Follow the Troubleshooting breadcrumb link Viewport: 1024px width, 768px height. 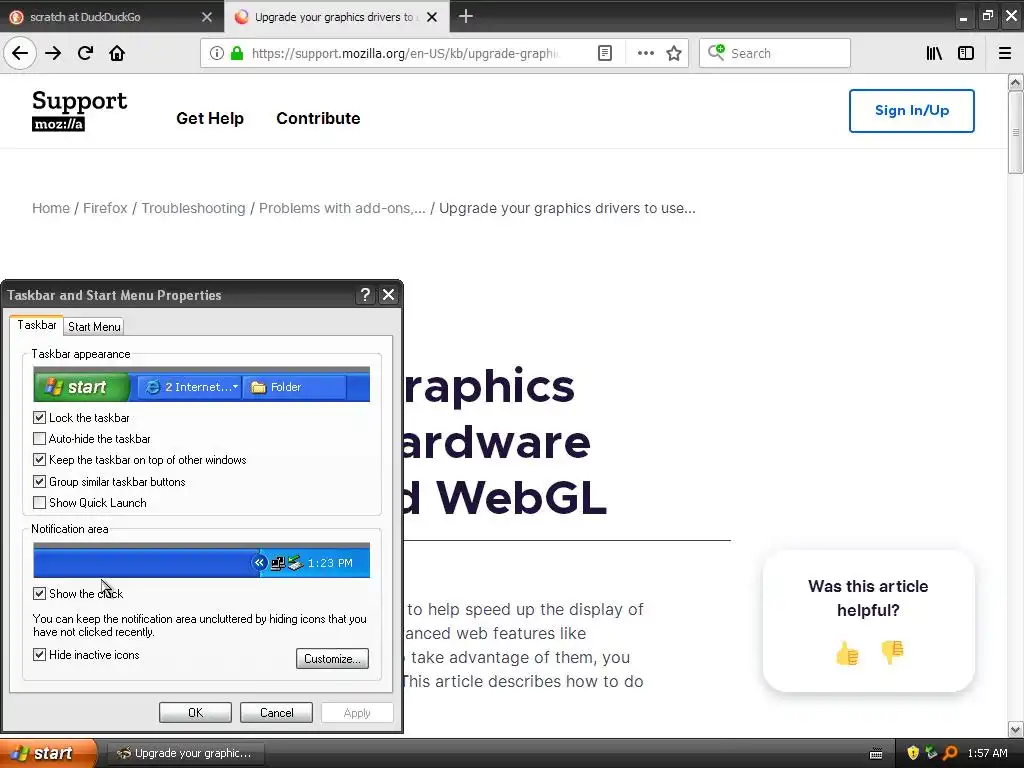point(193,208)
